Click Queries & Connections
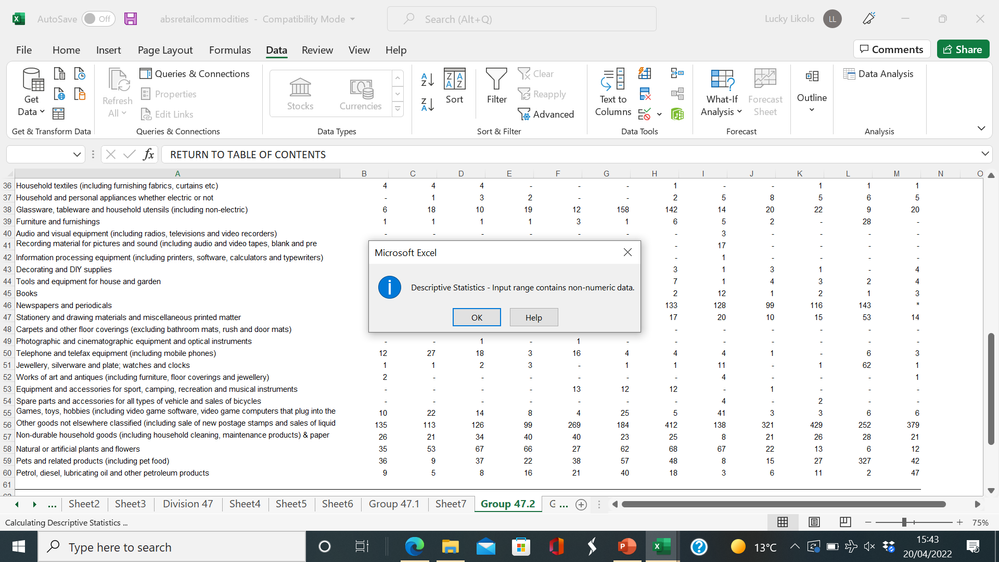The width and height of the screenshot is (999, 562). coord(194,74)
